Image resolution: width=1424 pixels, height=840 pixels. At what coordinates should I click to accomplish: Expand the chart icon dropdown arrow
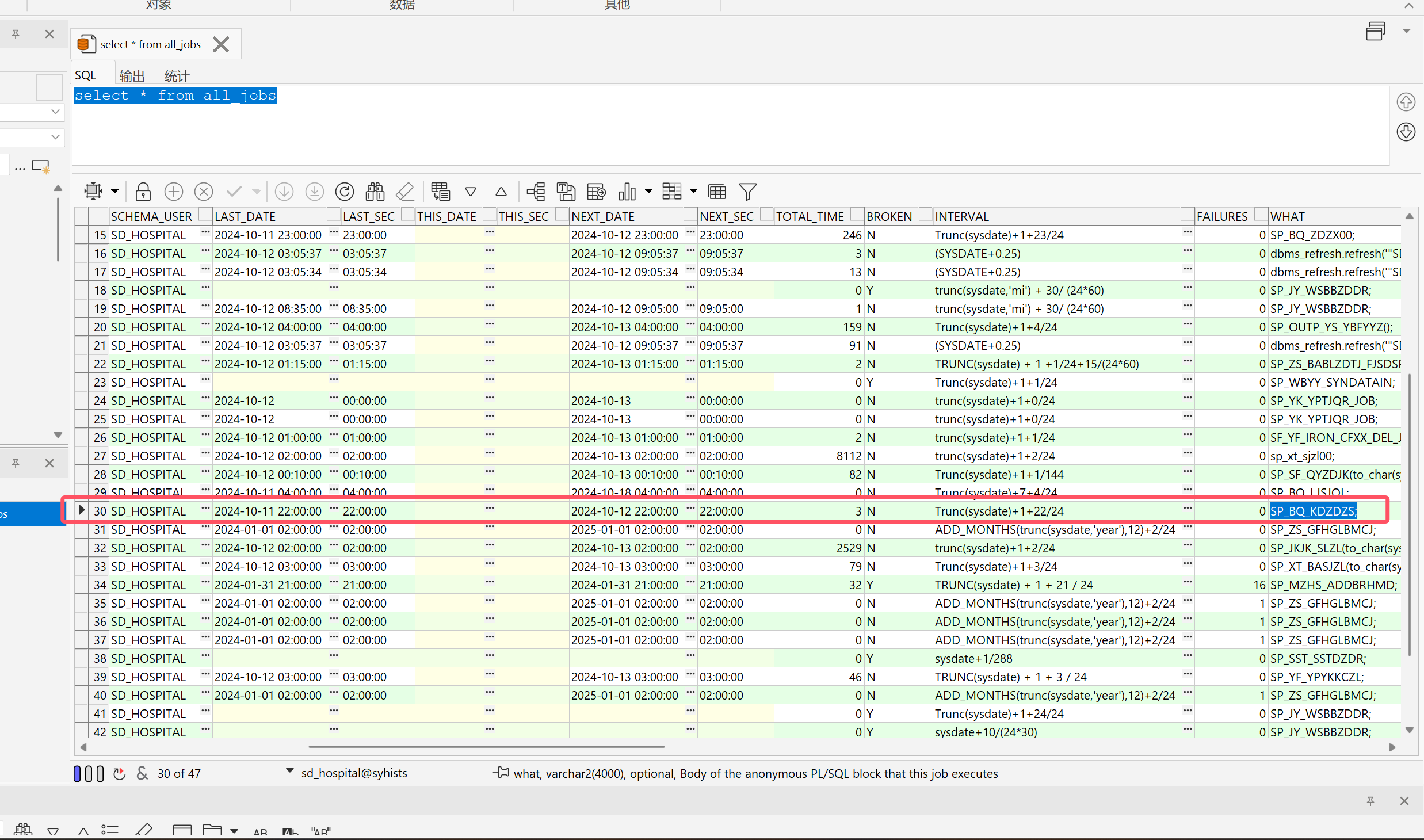tap(648, 192)
